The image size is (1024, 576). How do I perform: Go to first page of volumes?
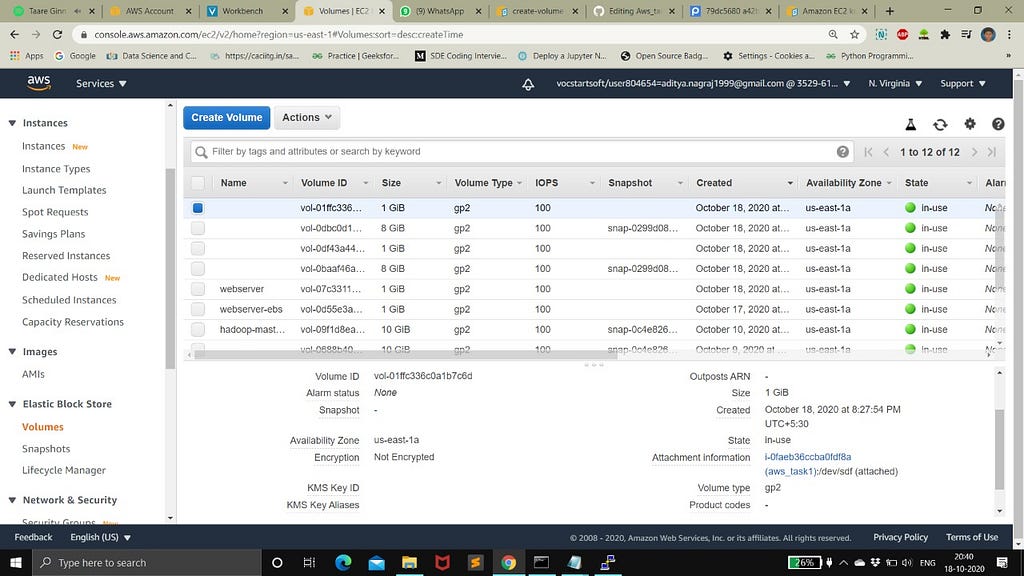pyautogui.click(x=868, y=152)
